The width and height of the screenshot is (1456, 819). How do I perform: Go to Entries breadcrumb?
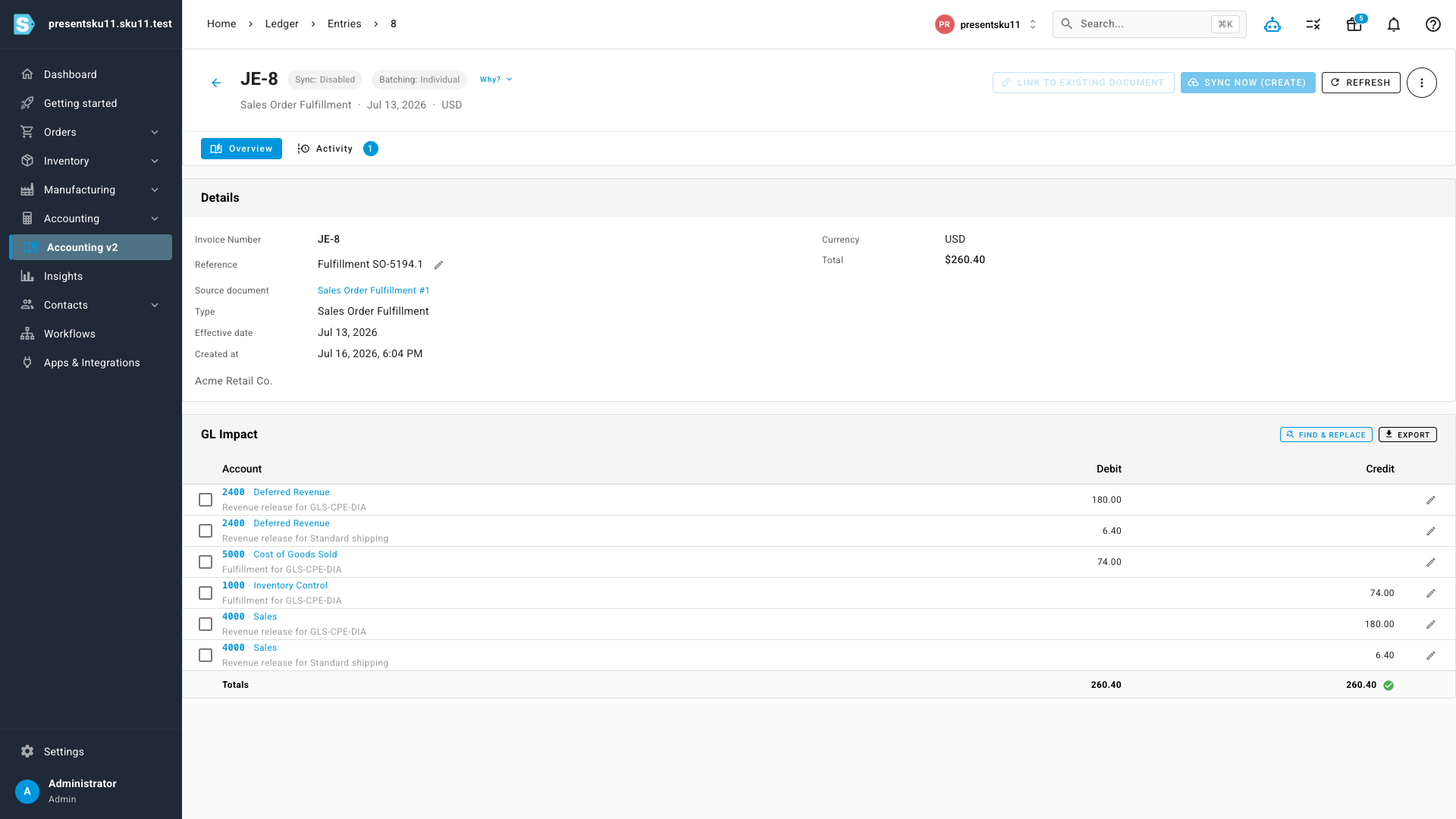pos(344,24)
